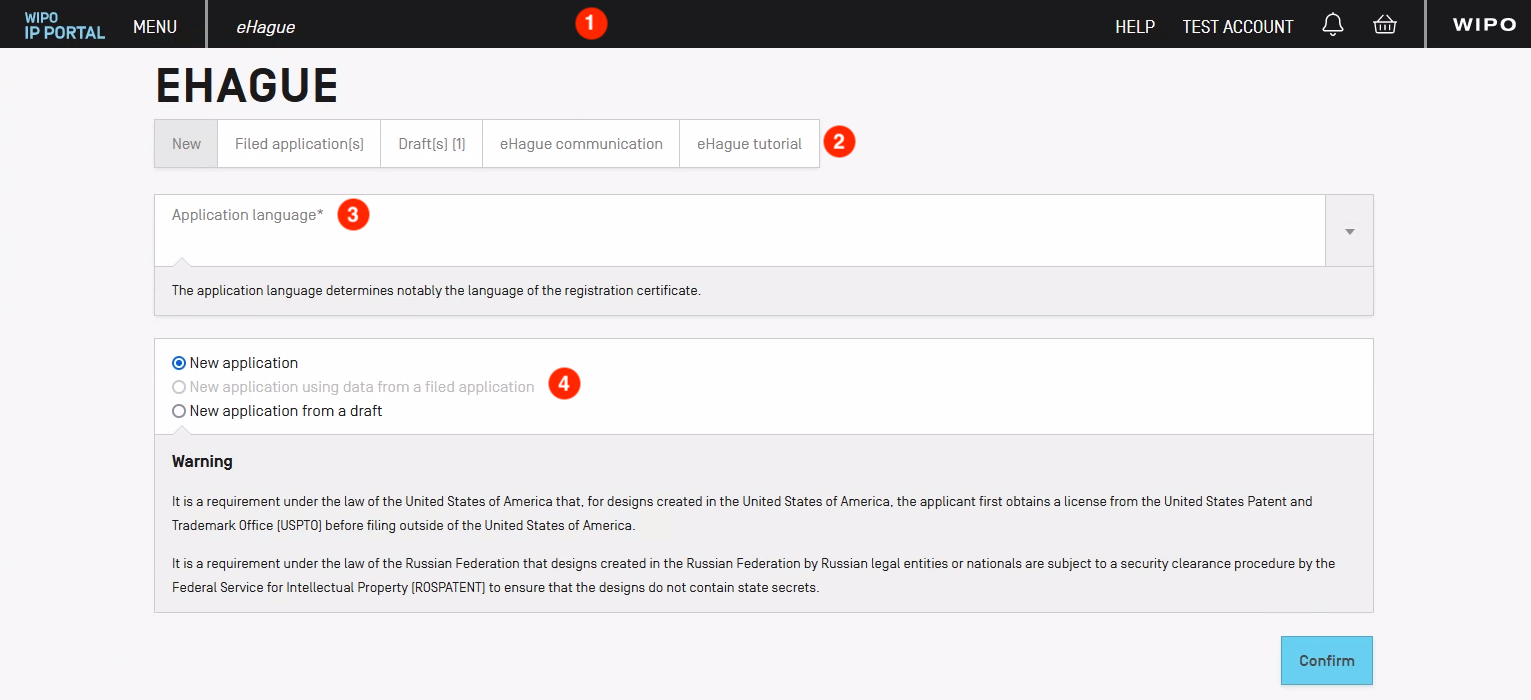Select "New application using data from a filed application"
Viewport: 1531px width, 700px height.
(x=179, y=387)
